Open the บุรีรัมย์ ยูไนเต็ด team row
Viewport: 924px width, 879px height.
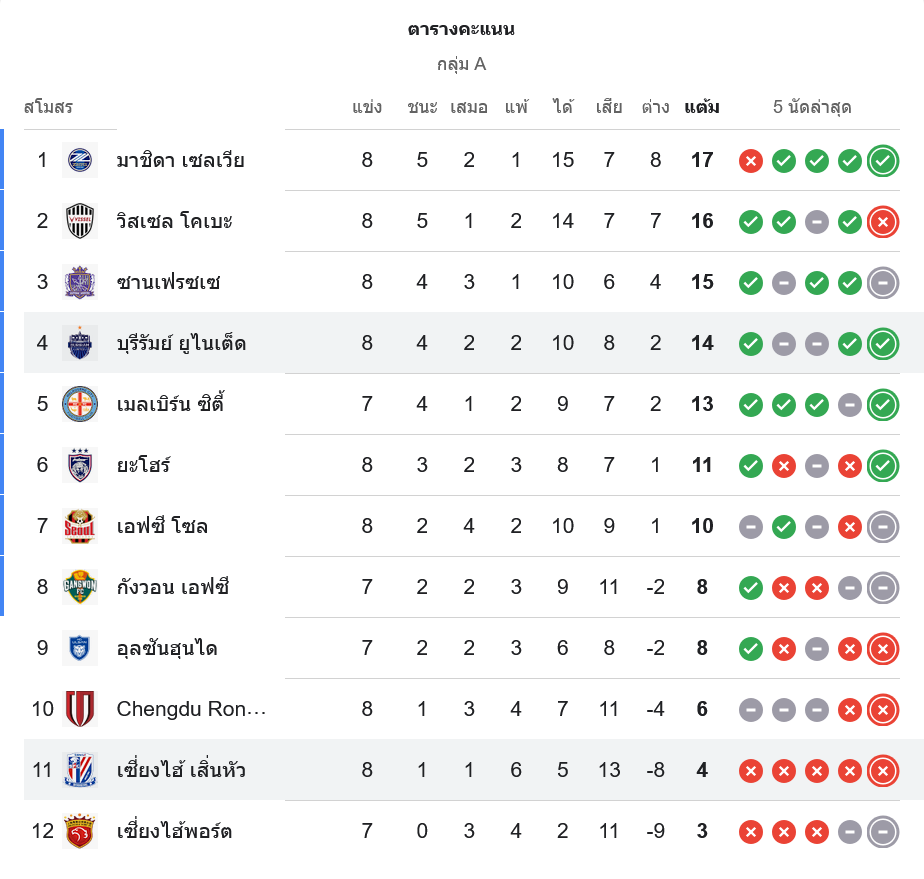(181, 343)
